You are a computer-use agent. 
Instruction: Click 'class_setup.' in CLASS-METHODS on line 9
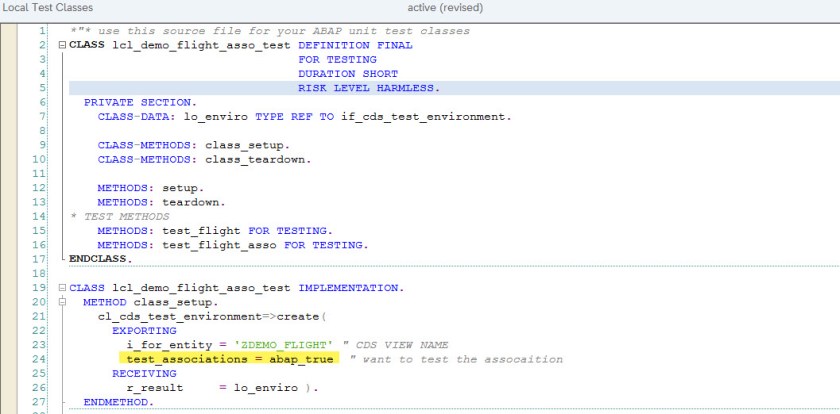[x=248, y=145]
